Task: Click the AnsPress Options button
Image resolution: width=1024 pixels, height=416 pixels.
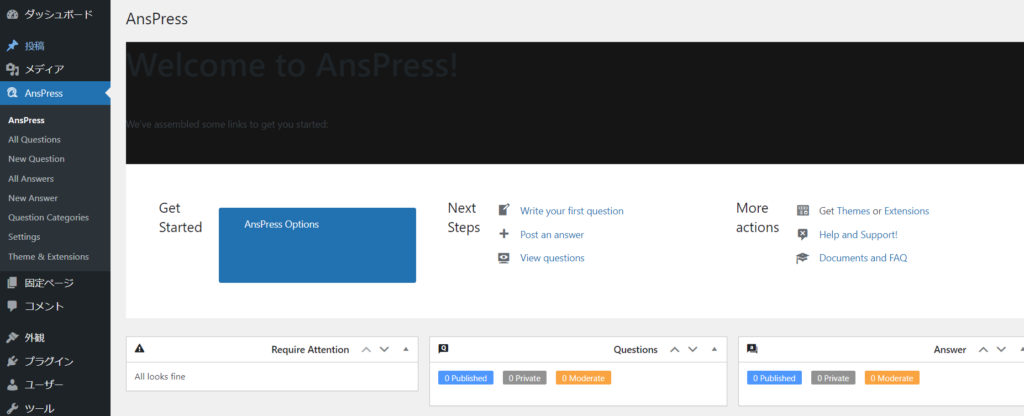Action: (x=317, y=245)
